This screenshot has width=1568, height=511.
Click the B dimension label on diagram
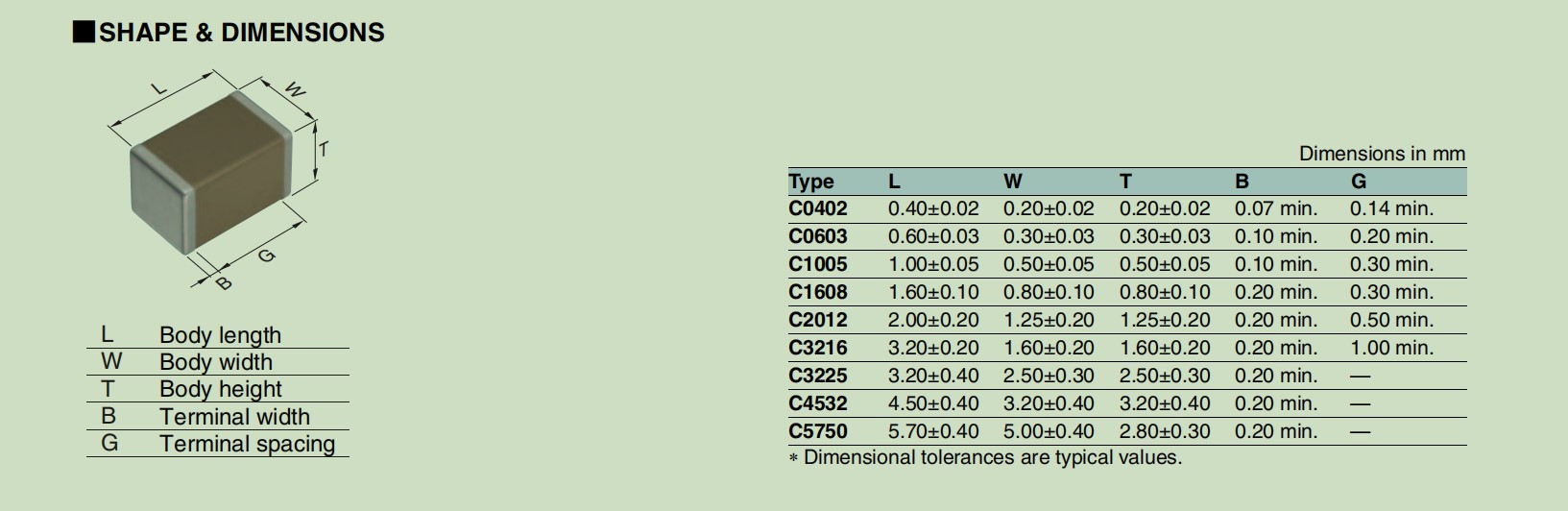(223, 282)
